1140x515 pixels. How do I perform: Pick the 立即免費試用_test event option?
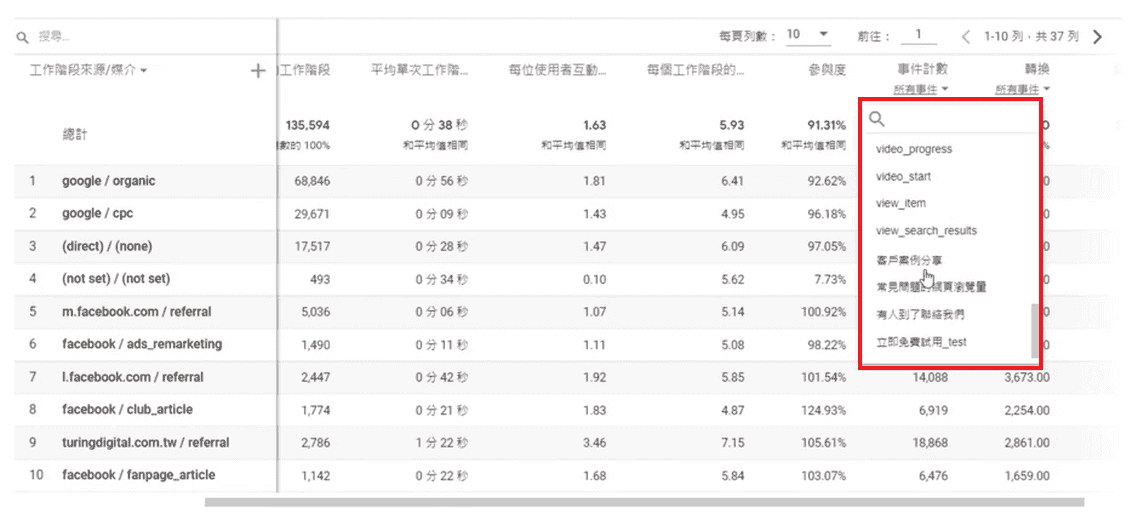tap(921, 342)
